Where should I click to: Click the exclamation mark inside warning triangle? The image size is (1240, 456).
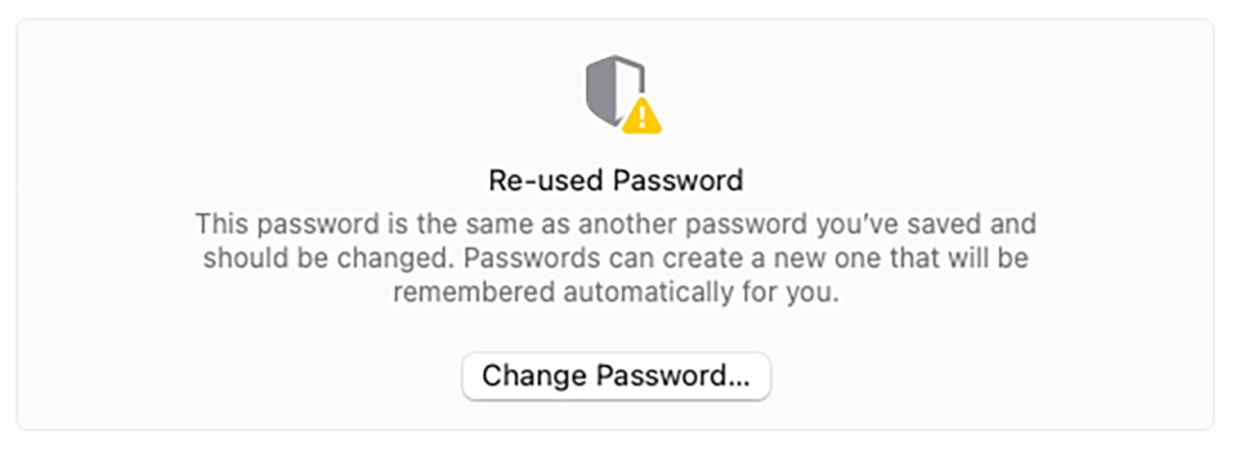pos(642,117)
